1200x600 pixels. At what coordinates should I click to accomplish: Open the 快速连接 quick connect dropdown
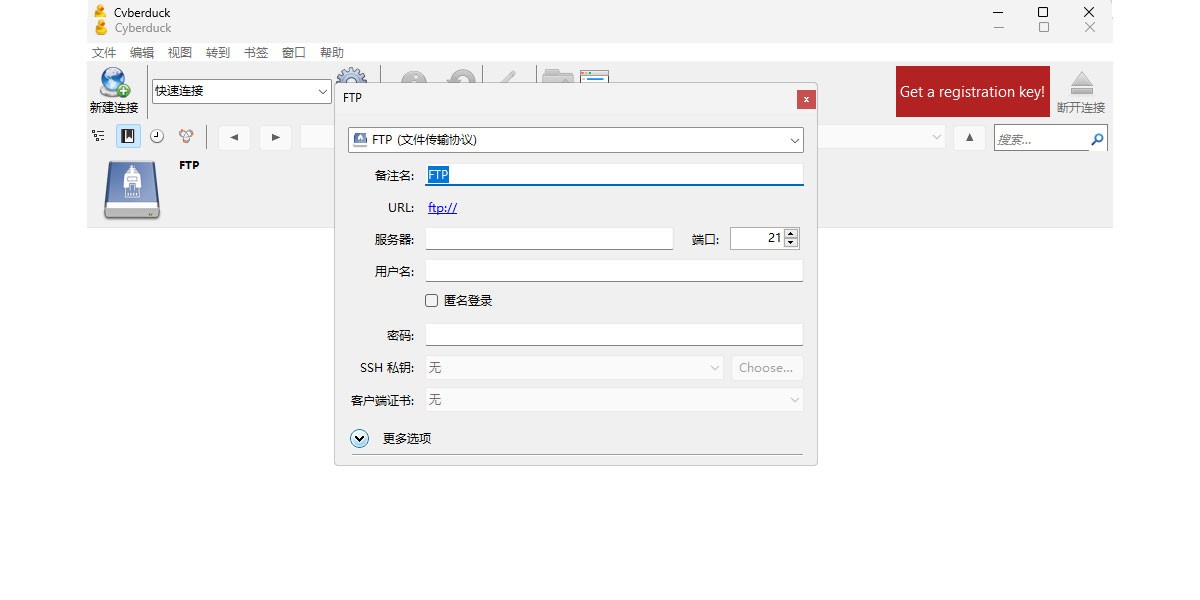[242, 91]
